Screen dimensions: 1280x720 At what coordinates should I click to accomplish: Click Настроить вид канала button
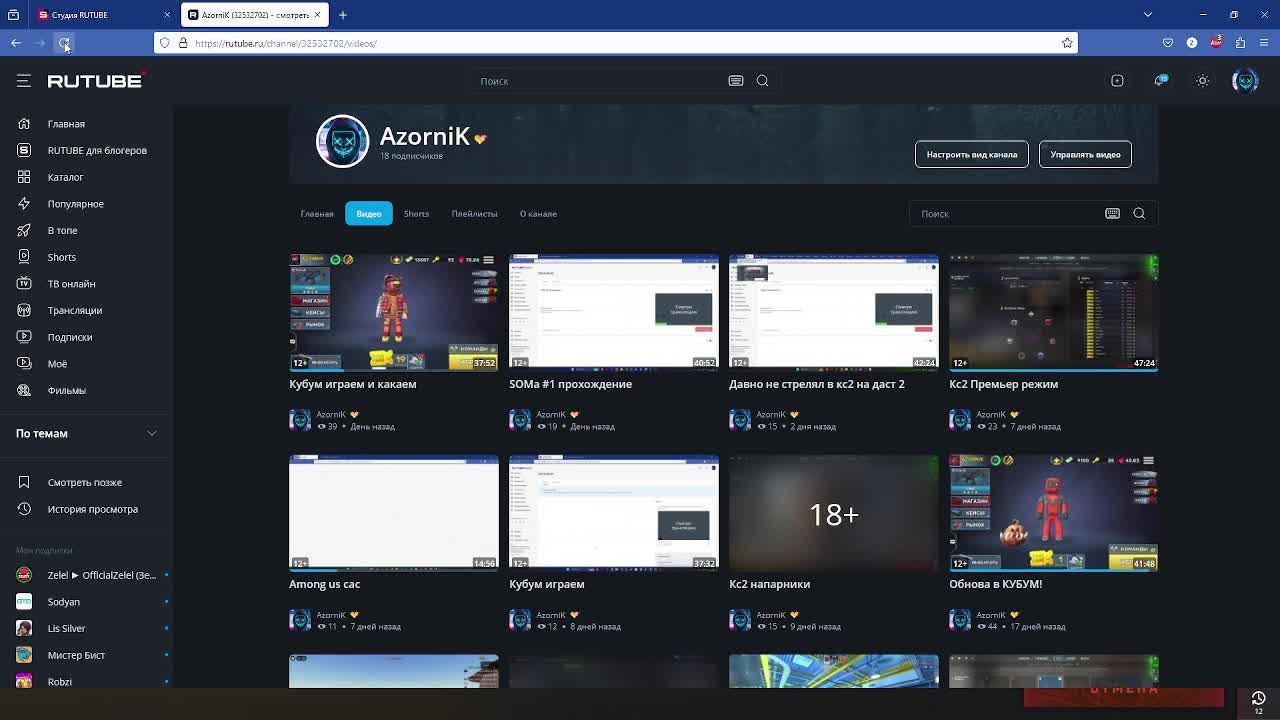click(x=971, y=154)
